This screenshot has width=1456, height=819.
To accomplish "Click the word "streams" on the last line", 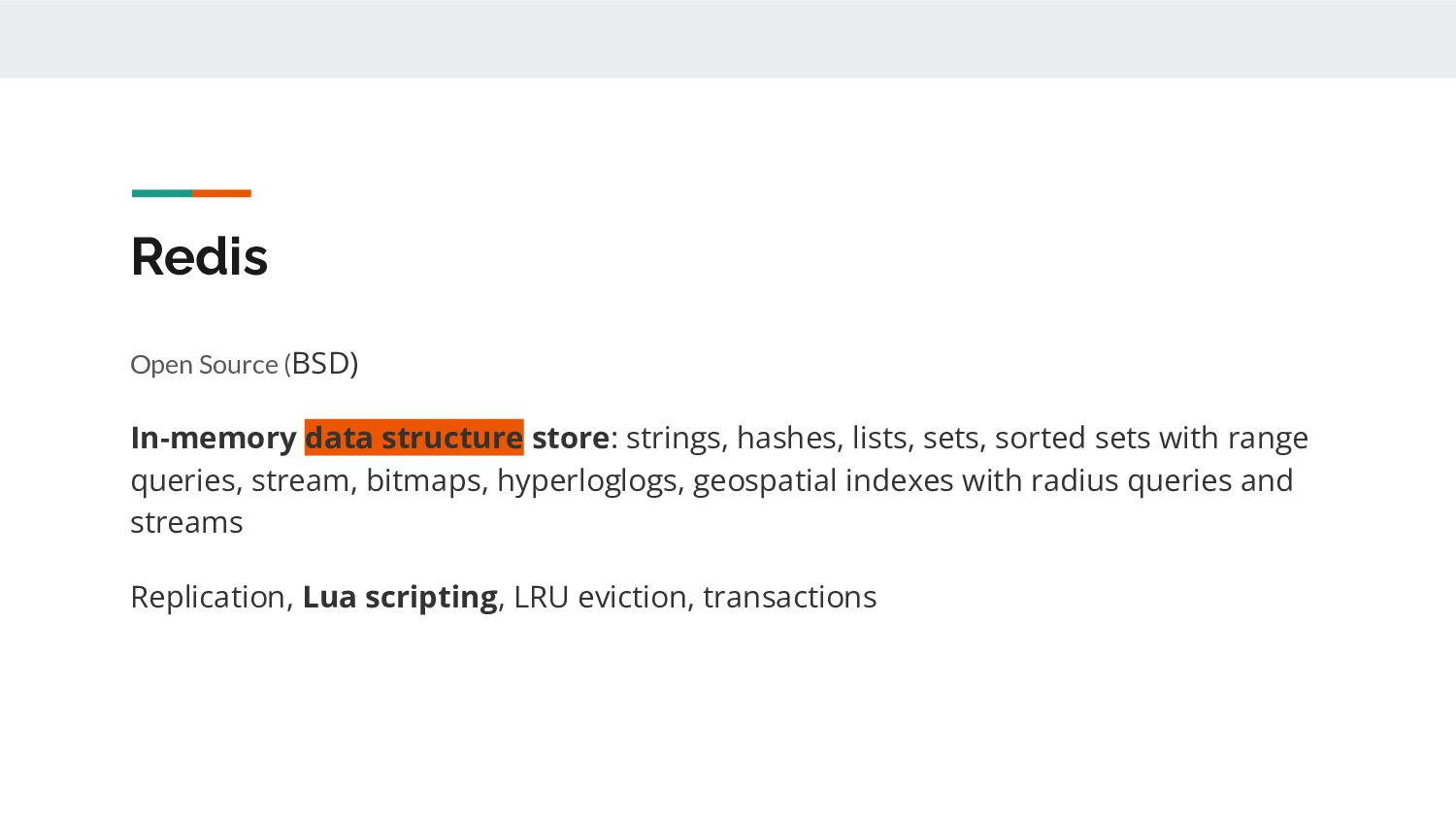I will 186,522.
